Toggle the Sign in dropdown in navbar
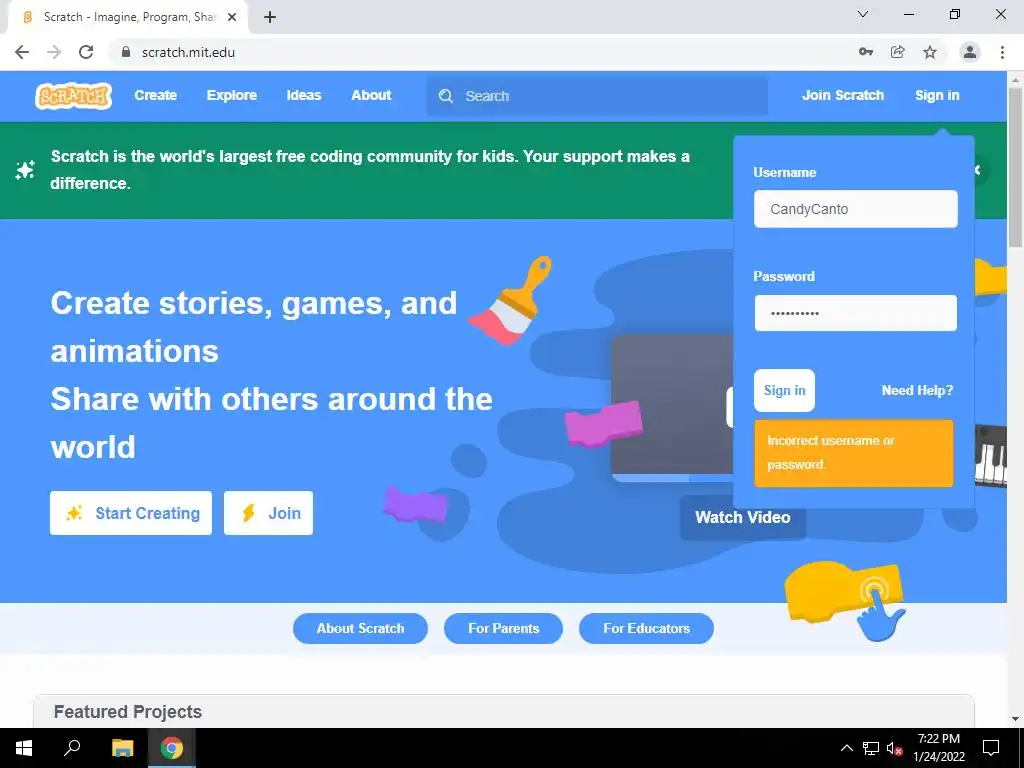 tap(937, 95)
